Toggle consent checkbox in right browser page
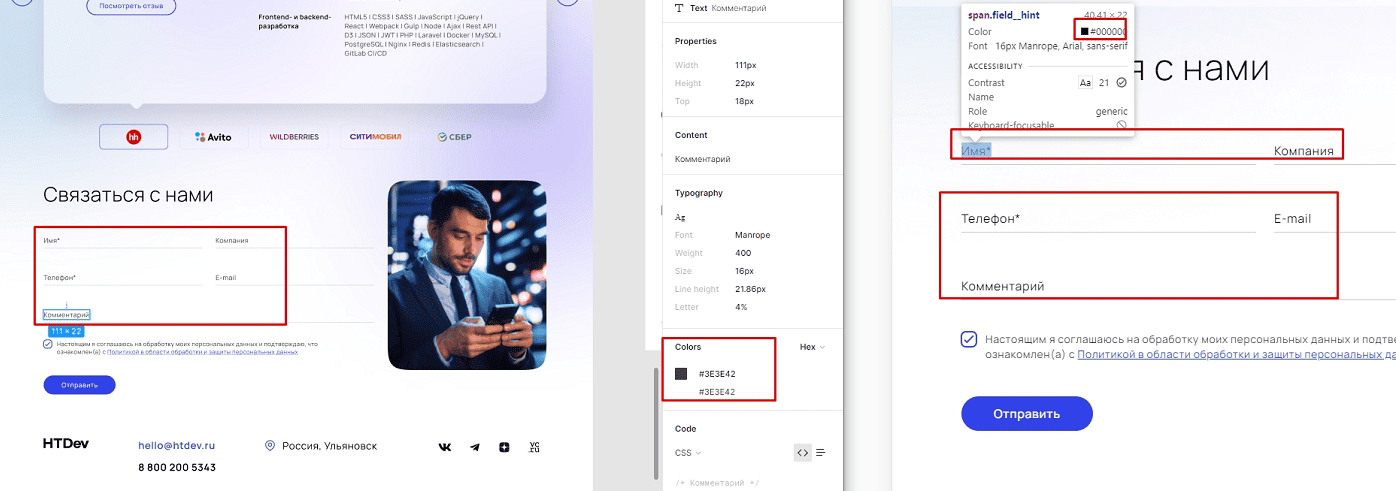The width and height of the screenshot is (1396, 491). (968, 339)
